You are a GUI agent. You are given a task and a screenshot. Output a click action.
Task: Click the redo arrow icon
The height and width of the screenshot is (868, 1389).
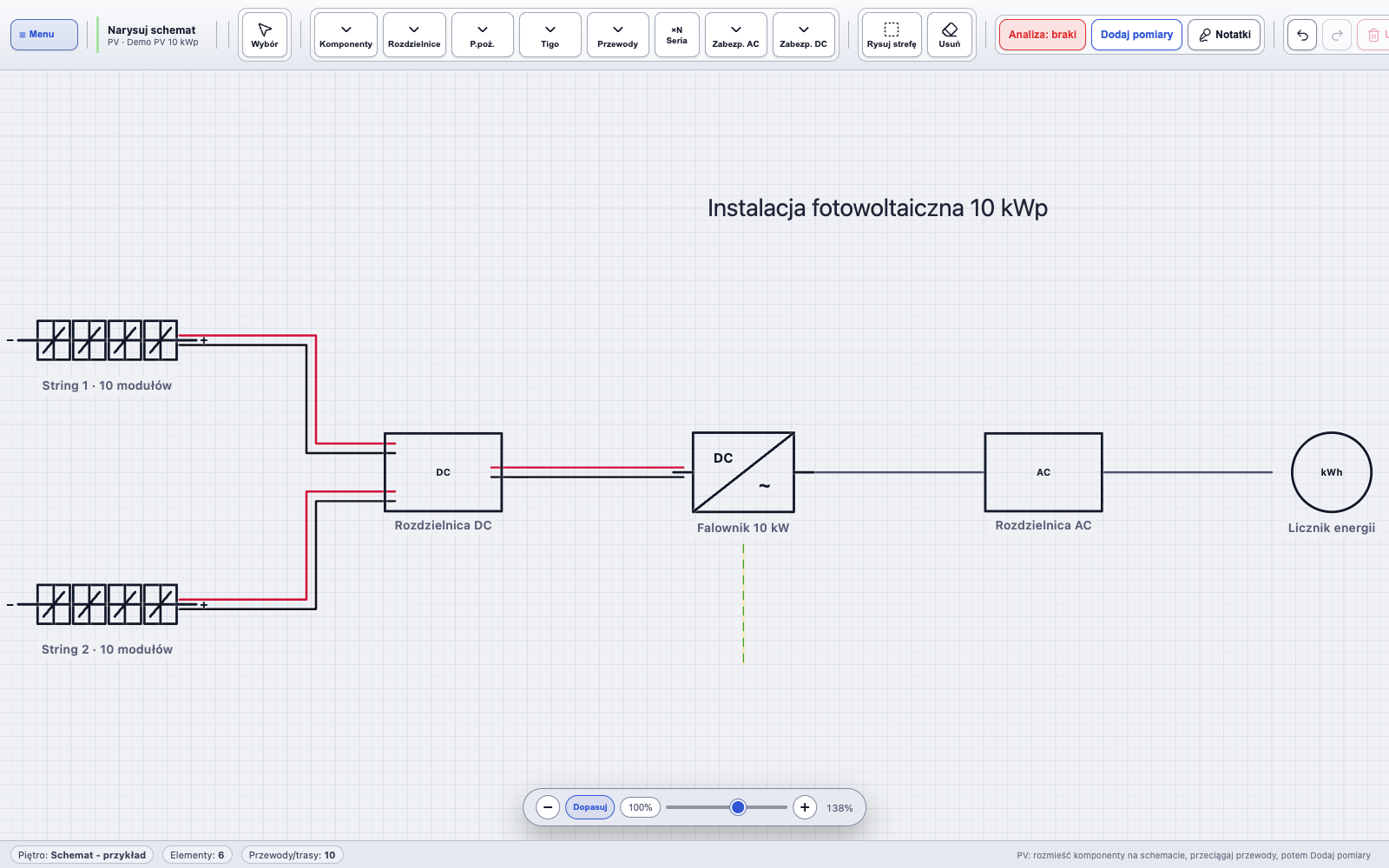(1337, 35)
